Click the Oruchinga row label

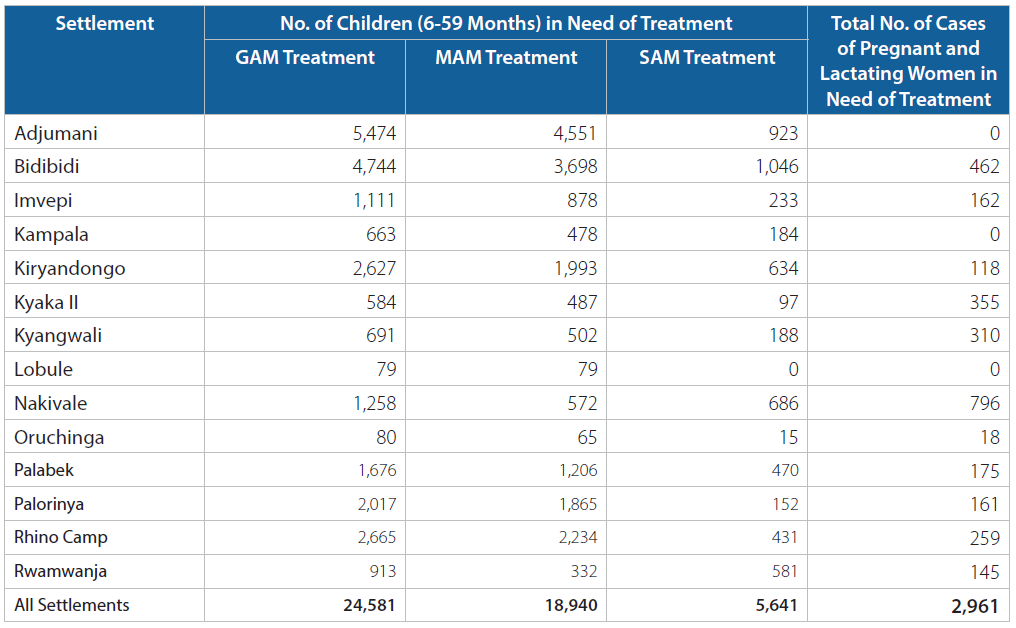click(59, 438)
